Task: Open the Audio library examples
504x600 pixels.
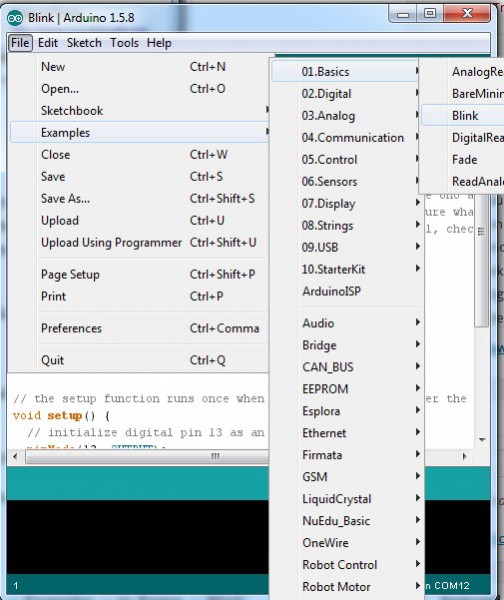Action: pyautogui.click(x=346, y=323)
